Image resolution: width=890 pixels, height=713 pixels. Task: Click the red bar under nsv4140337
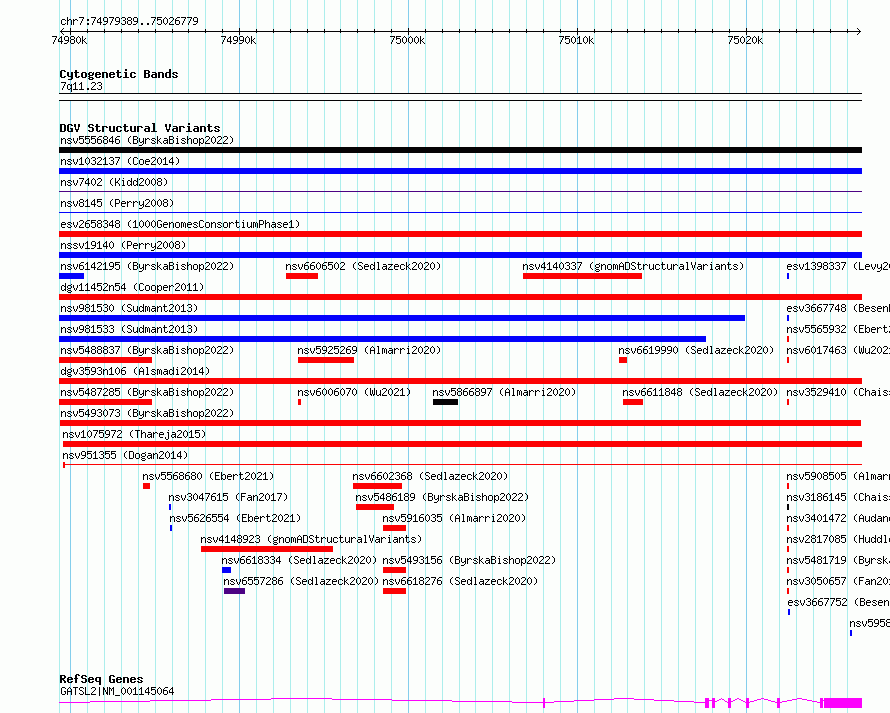tap(582, 276)
